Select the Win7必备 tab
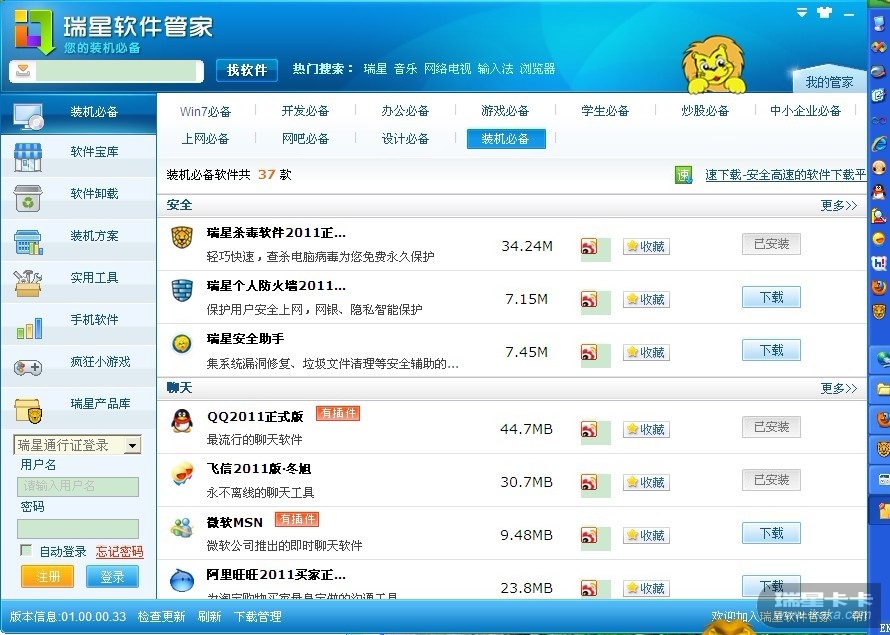The height and width of the screenshot is (635, 890). point(205,111)
